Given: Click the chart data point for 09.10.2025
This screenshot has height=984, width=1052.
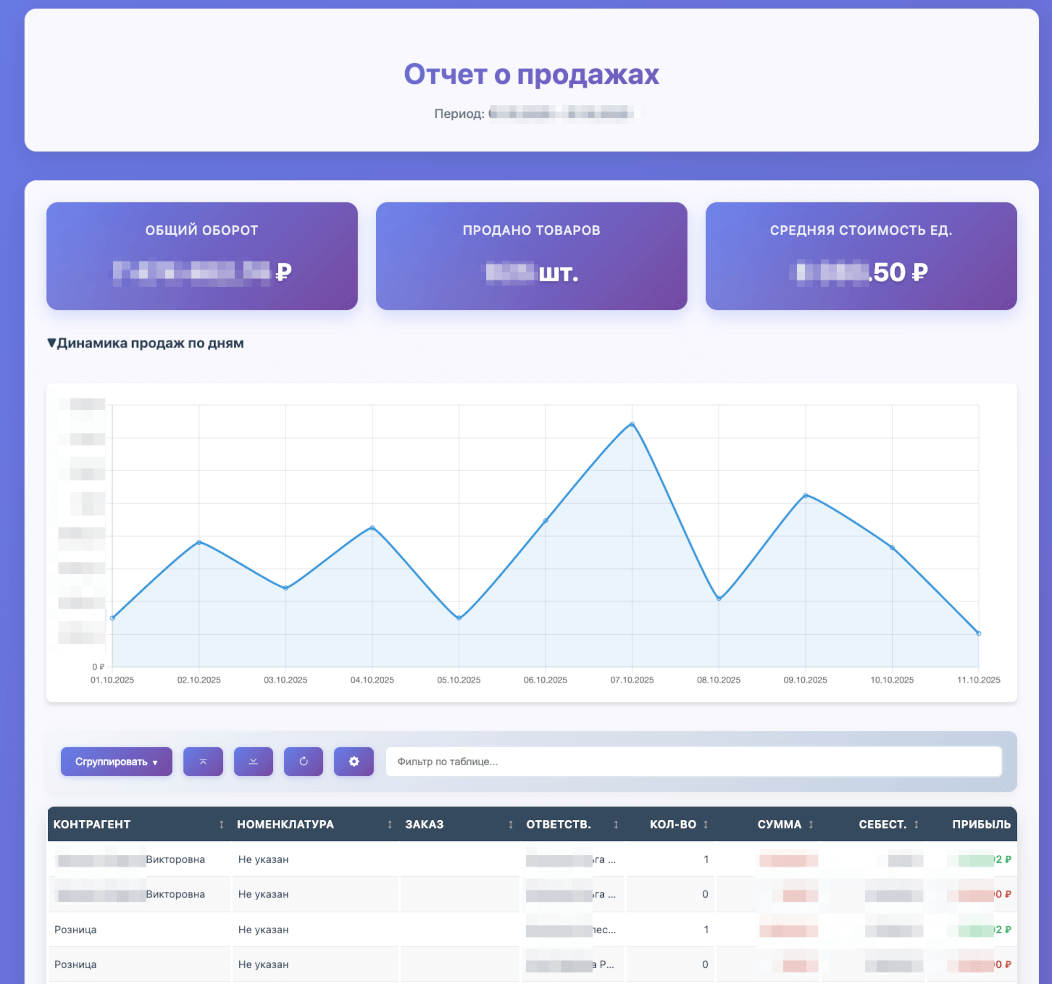Looking at the screenshot, I should click(805, 495).
